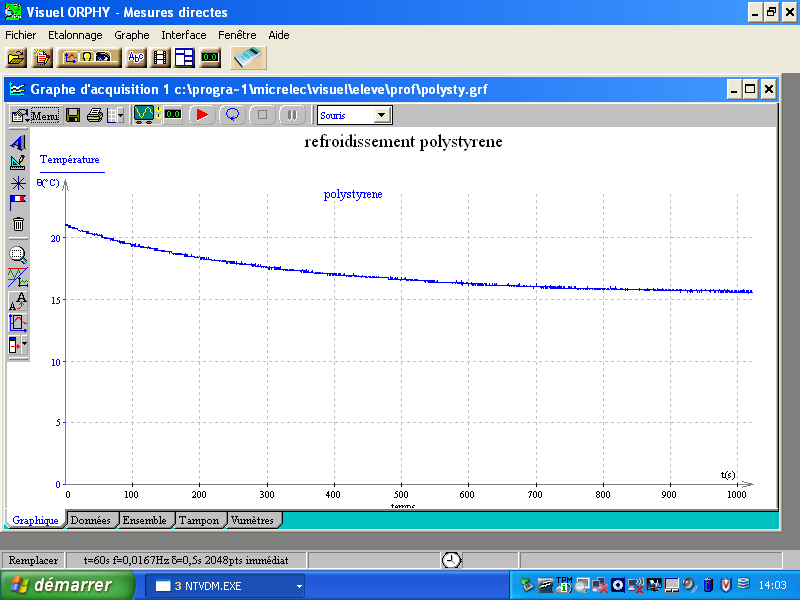800x600 pixels.
Task: Click the open folder icon in main toolbar
Action: click(16, 58)
